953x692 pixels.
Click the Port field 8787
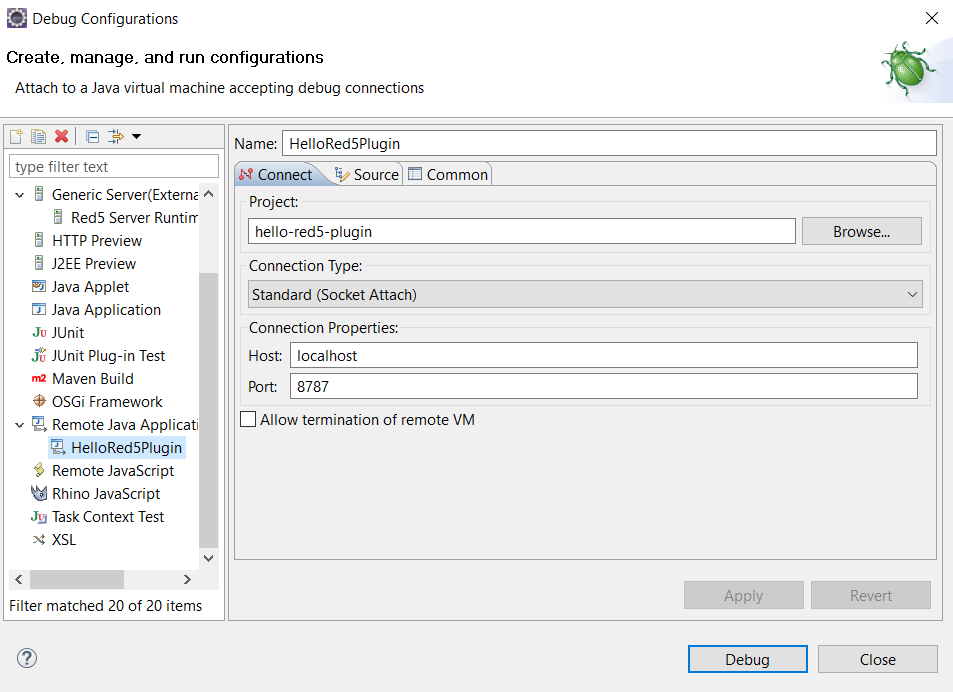(604, 386)
